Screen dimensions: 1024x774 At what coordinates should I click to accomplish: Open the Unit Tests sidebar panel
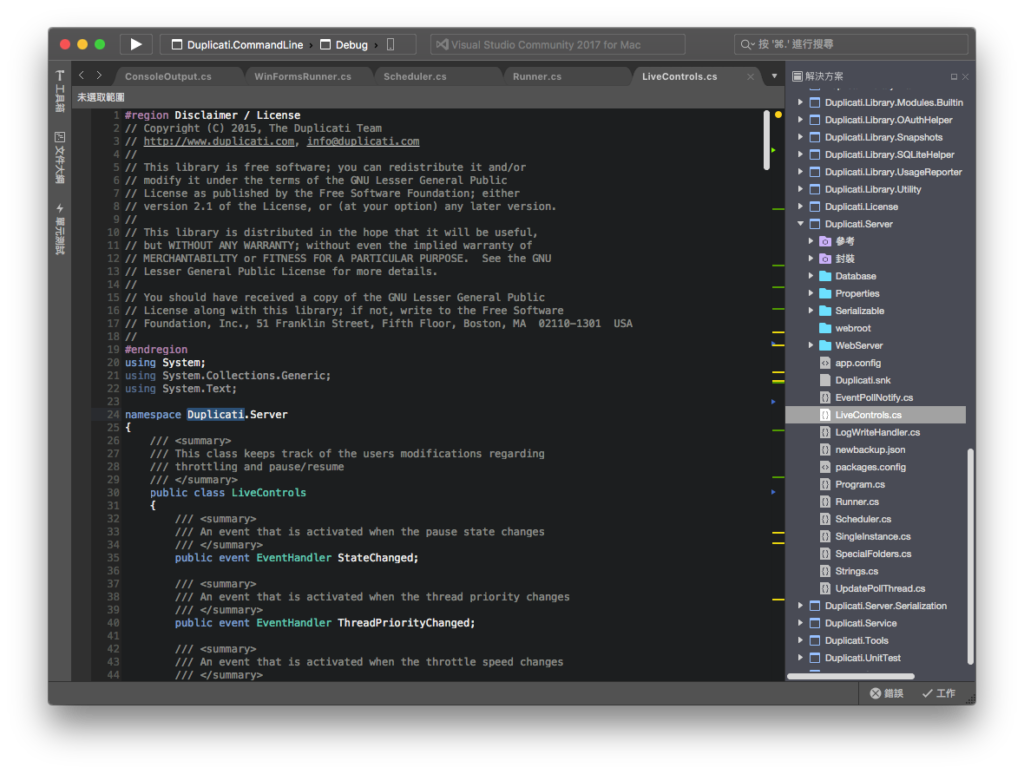[59, 229]
